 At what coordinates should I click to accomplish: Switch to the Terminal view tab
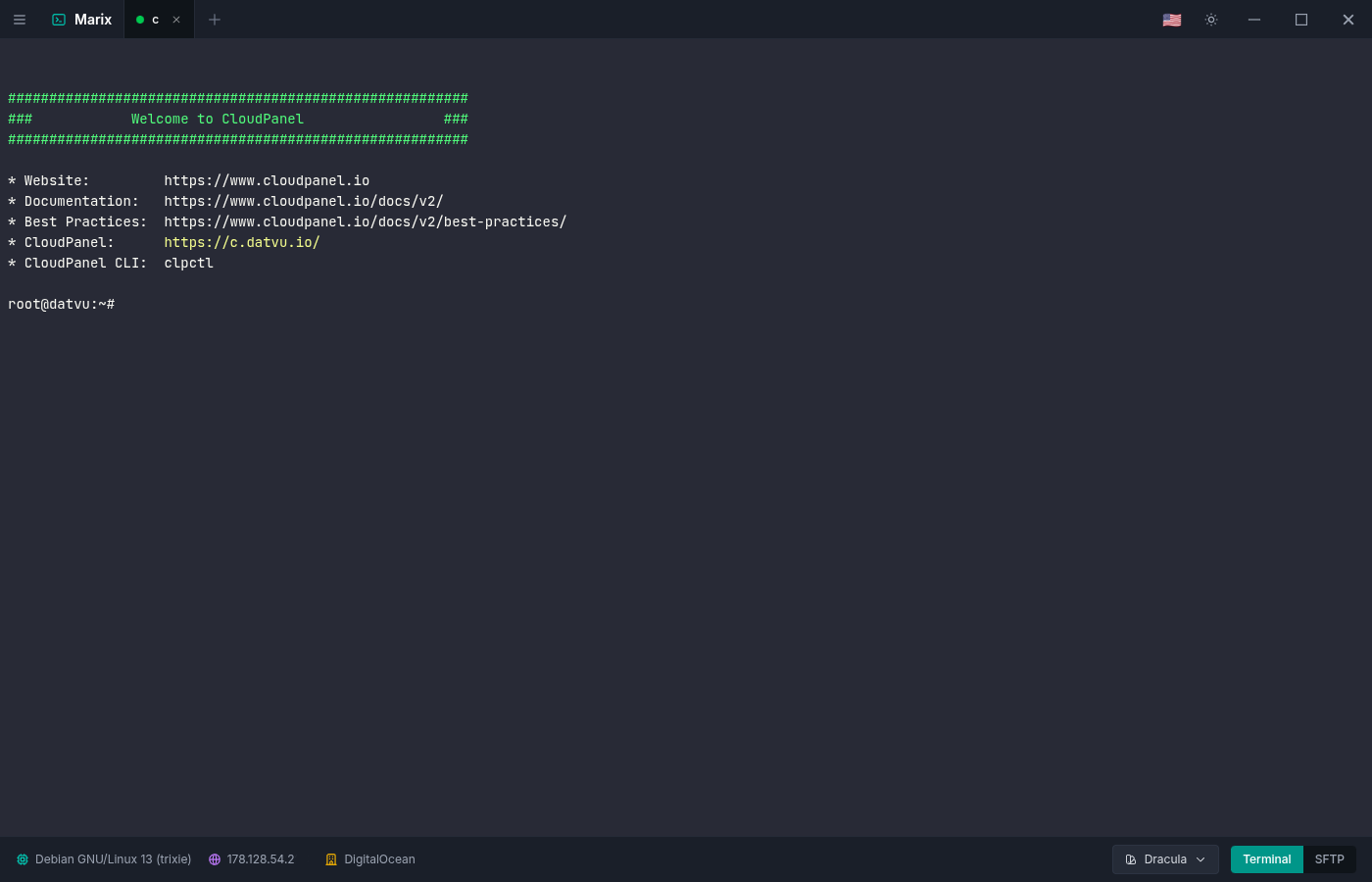coord(1266,858)
